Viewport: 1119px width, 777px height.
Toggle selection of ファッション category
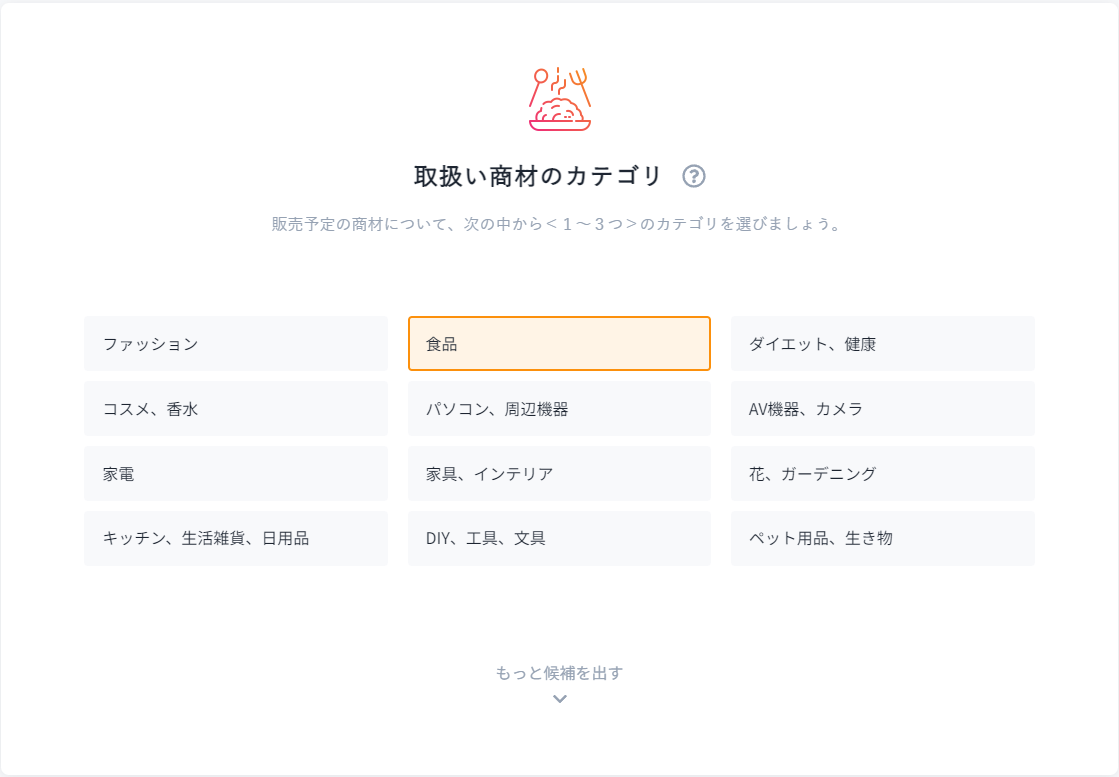point(236,343)
